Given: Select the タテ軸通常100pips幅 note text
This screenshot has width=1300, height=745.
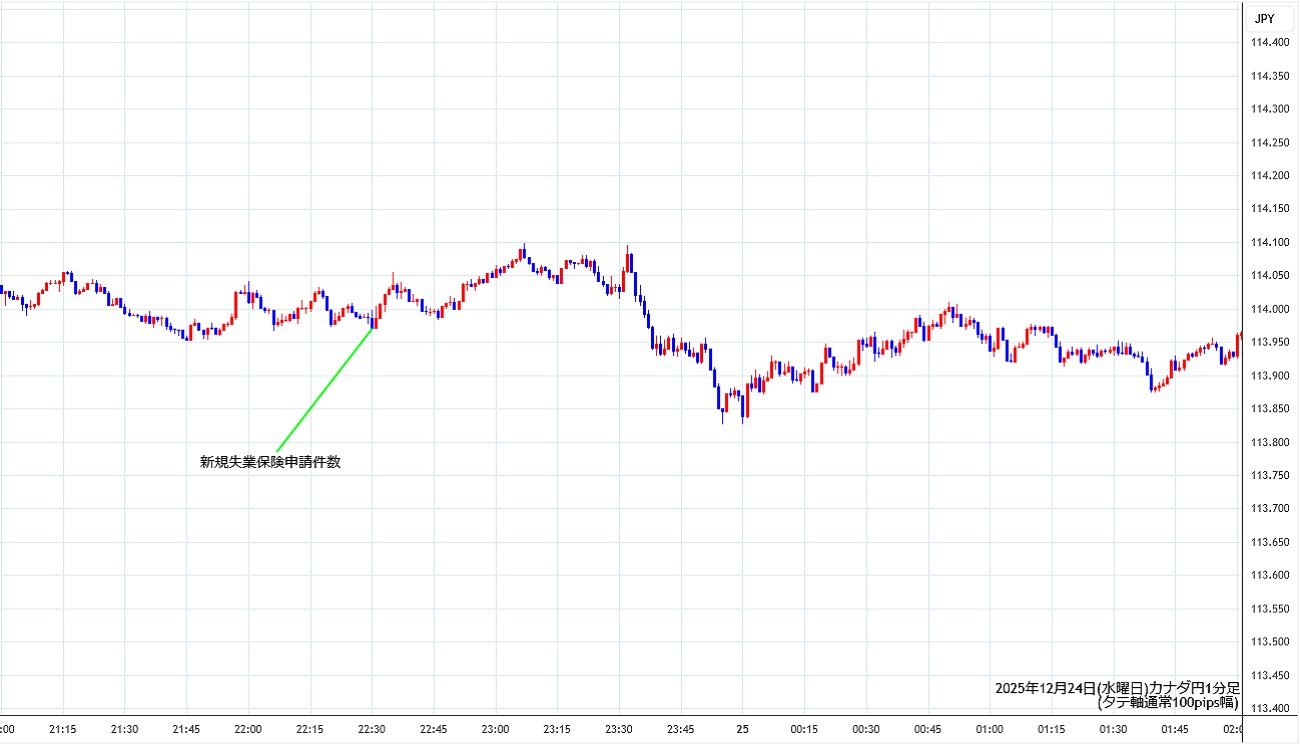Looking at the screenshot, I should tap(1168, 703).
